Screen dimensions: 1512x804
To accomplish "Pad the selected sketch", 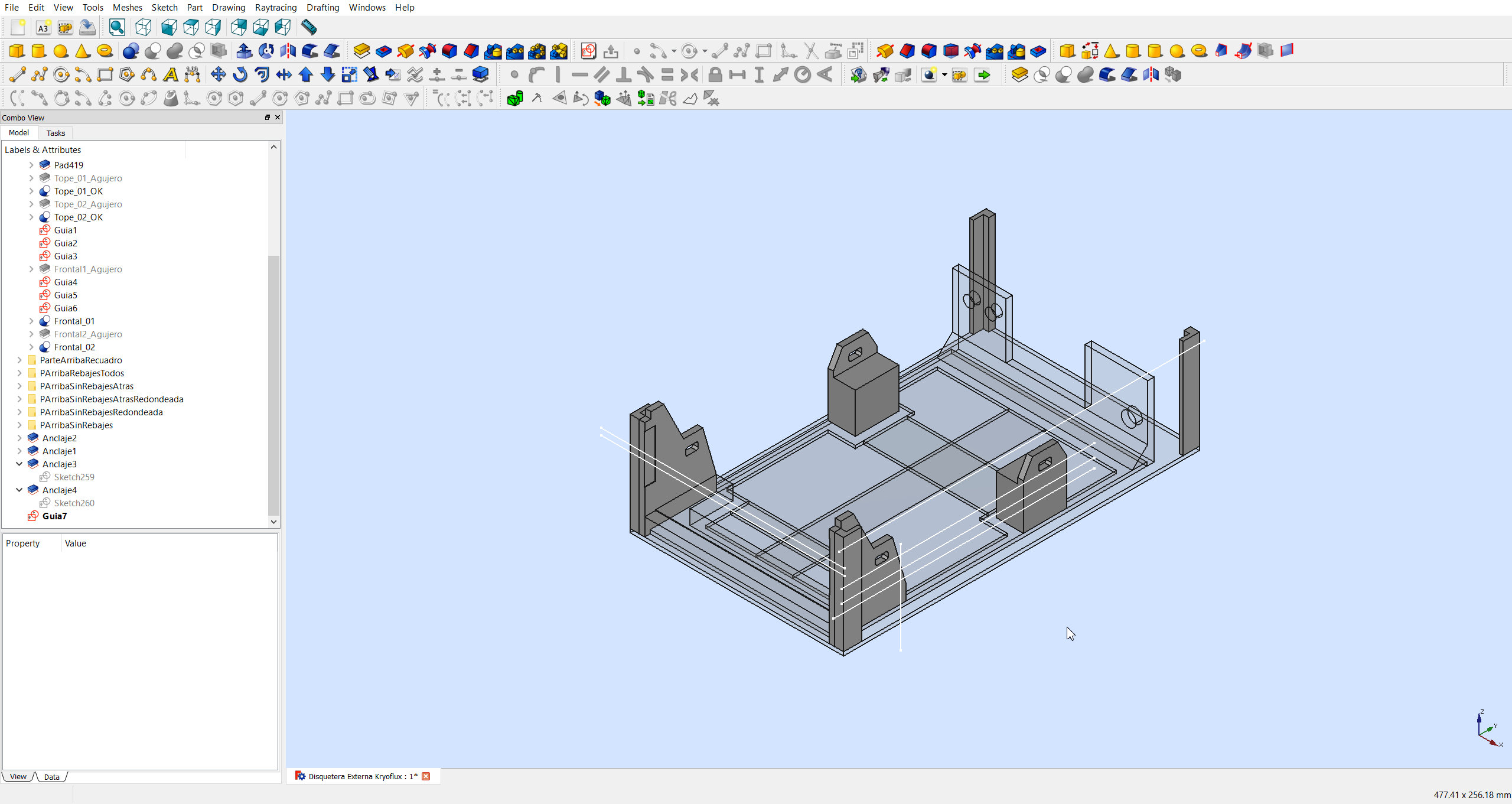I will 361,51.
